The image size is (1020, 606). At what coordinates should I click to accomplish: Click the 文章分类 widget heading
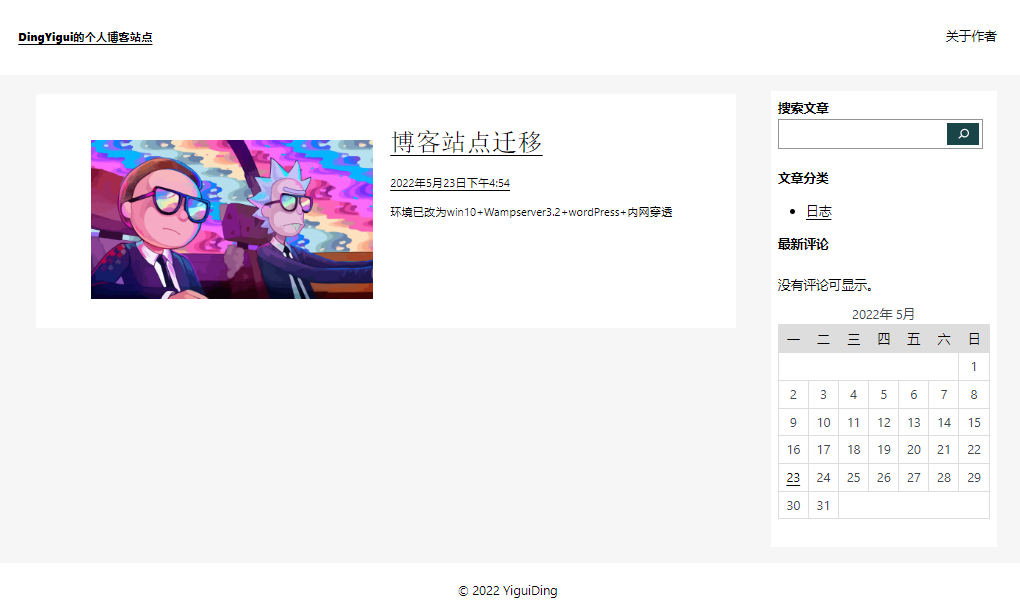click(803, 179)
